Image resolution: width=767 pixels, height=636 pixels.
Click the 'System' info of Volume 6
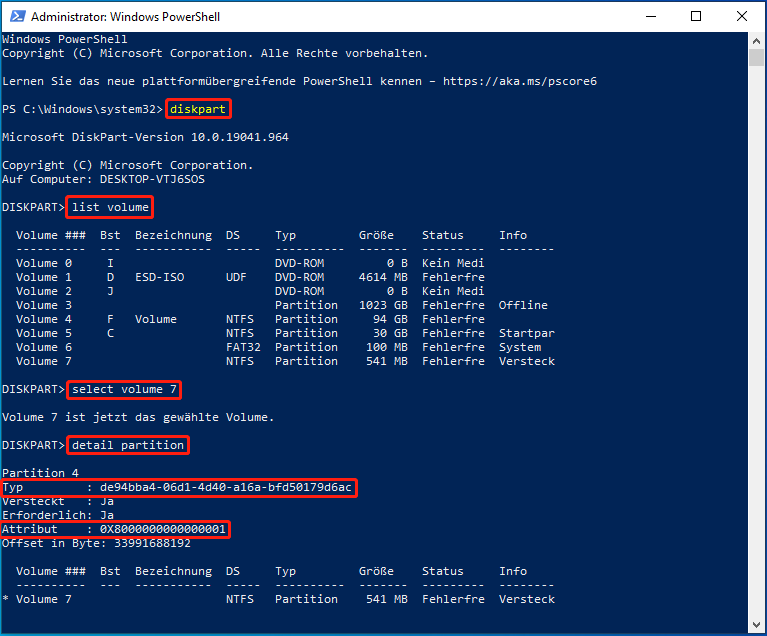520,347
